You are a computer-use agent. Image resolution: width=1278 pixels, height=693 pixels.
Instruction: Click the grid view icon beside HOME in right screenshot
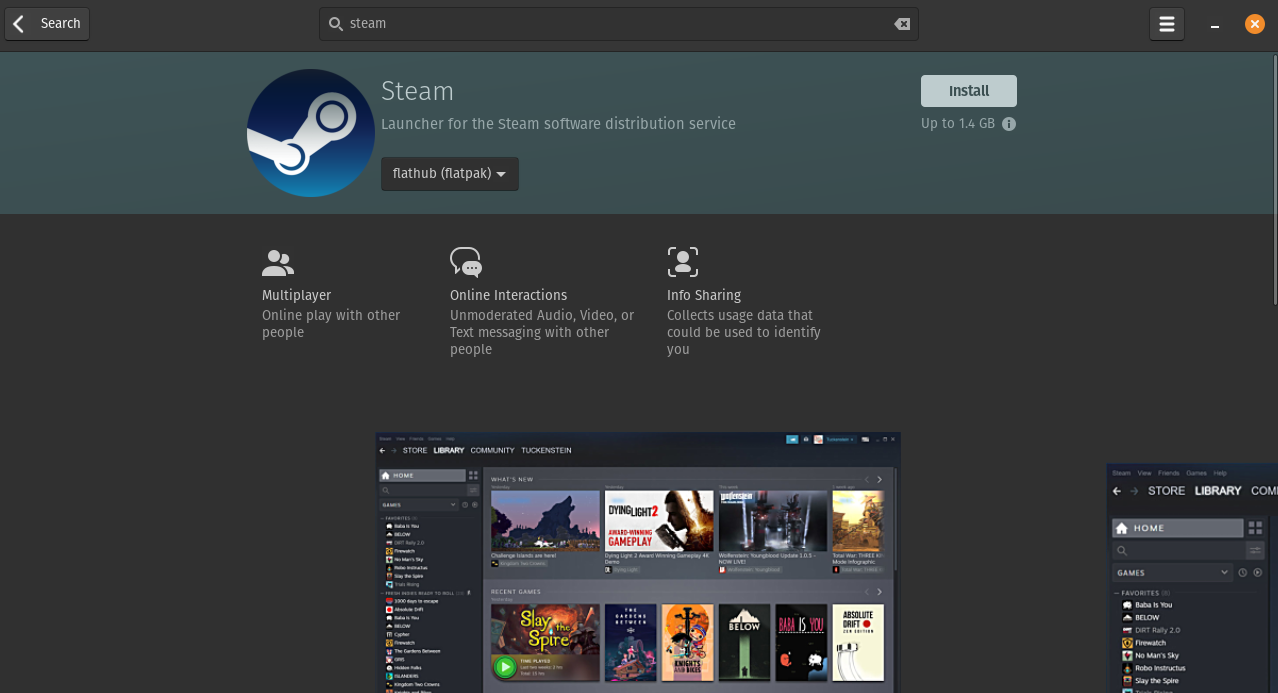(1255, 528)
